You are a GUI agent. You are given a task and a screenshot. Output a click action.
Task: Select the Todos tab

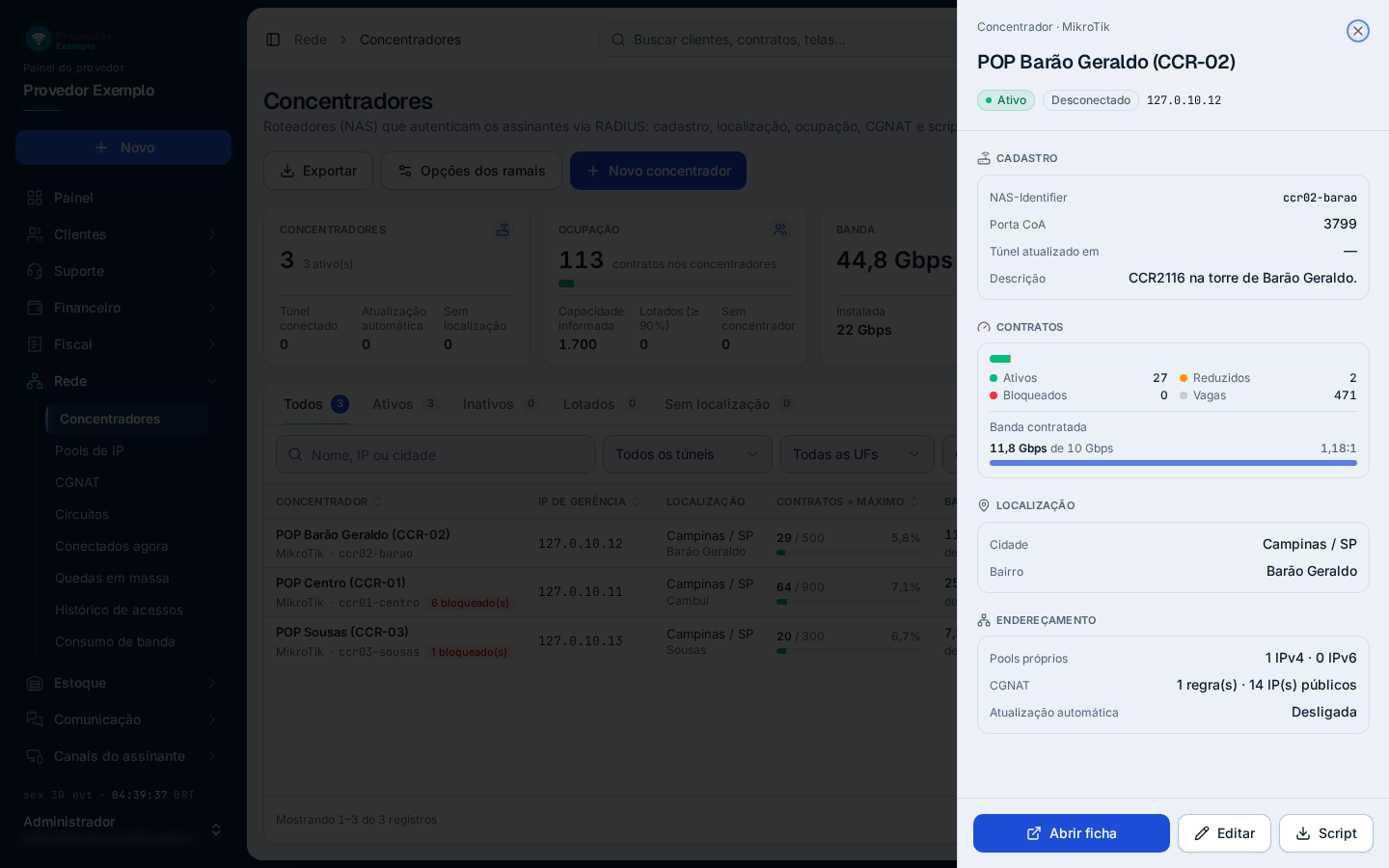(x=315, y=404)
